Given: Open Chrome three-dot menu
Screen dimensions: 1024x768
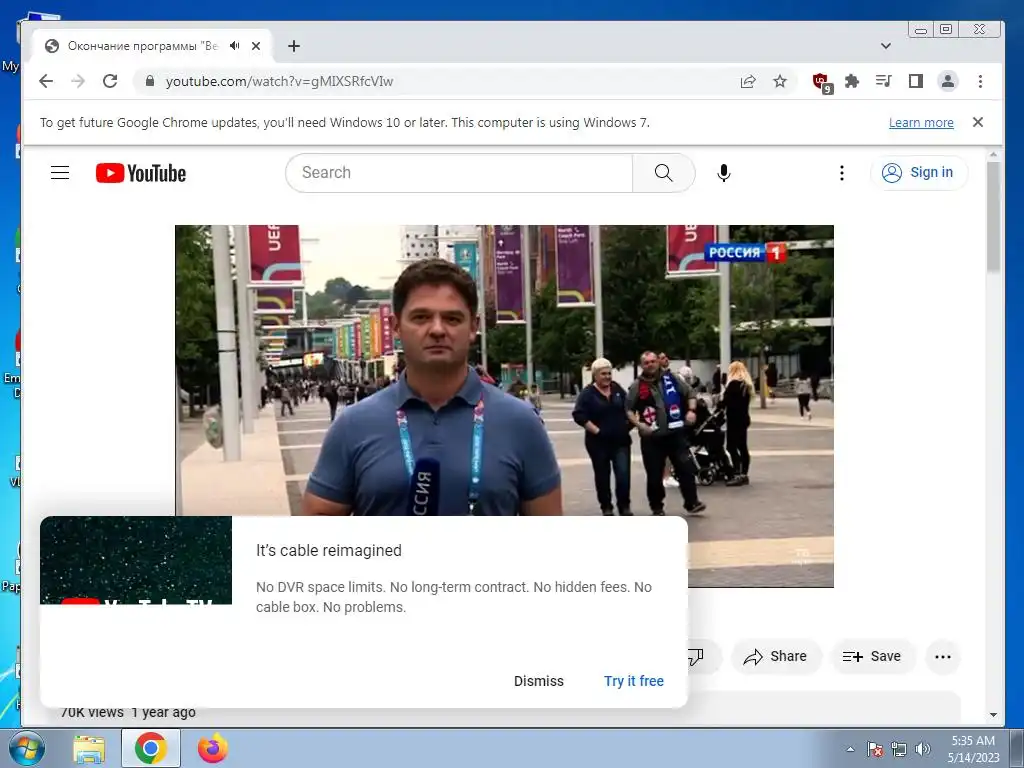Looking at the screenshot, I should coord(980,81).
